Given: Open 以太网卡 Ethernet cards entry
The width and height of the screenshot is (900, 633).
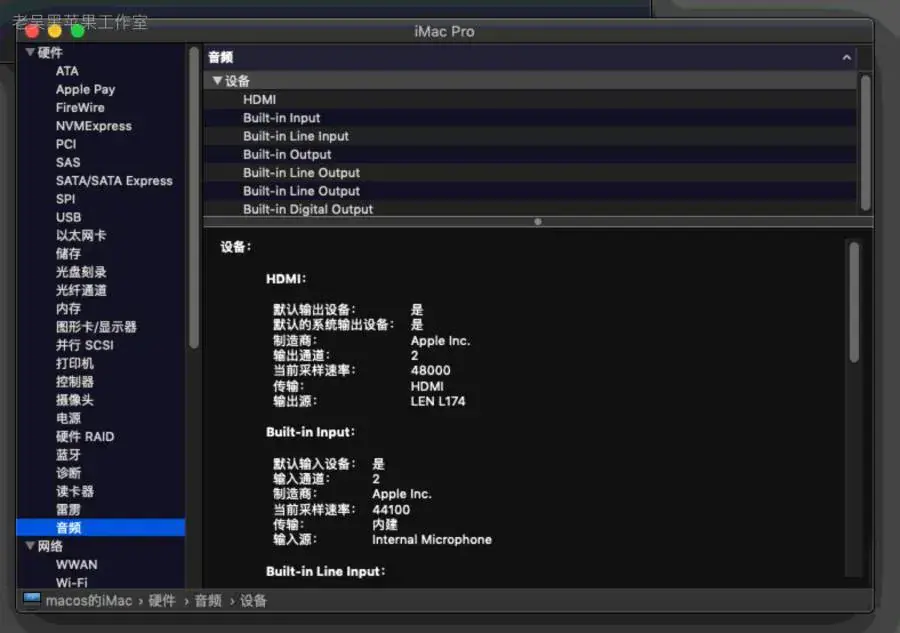Looking at the screenshot, I should tap(81, 235).
